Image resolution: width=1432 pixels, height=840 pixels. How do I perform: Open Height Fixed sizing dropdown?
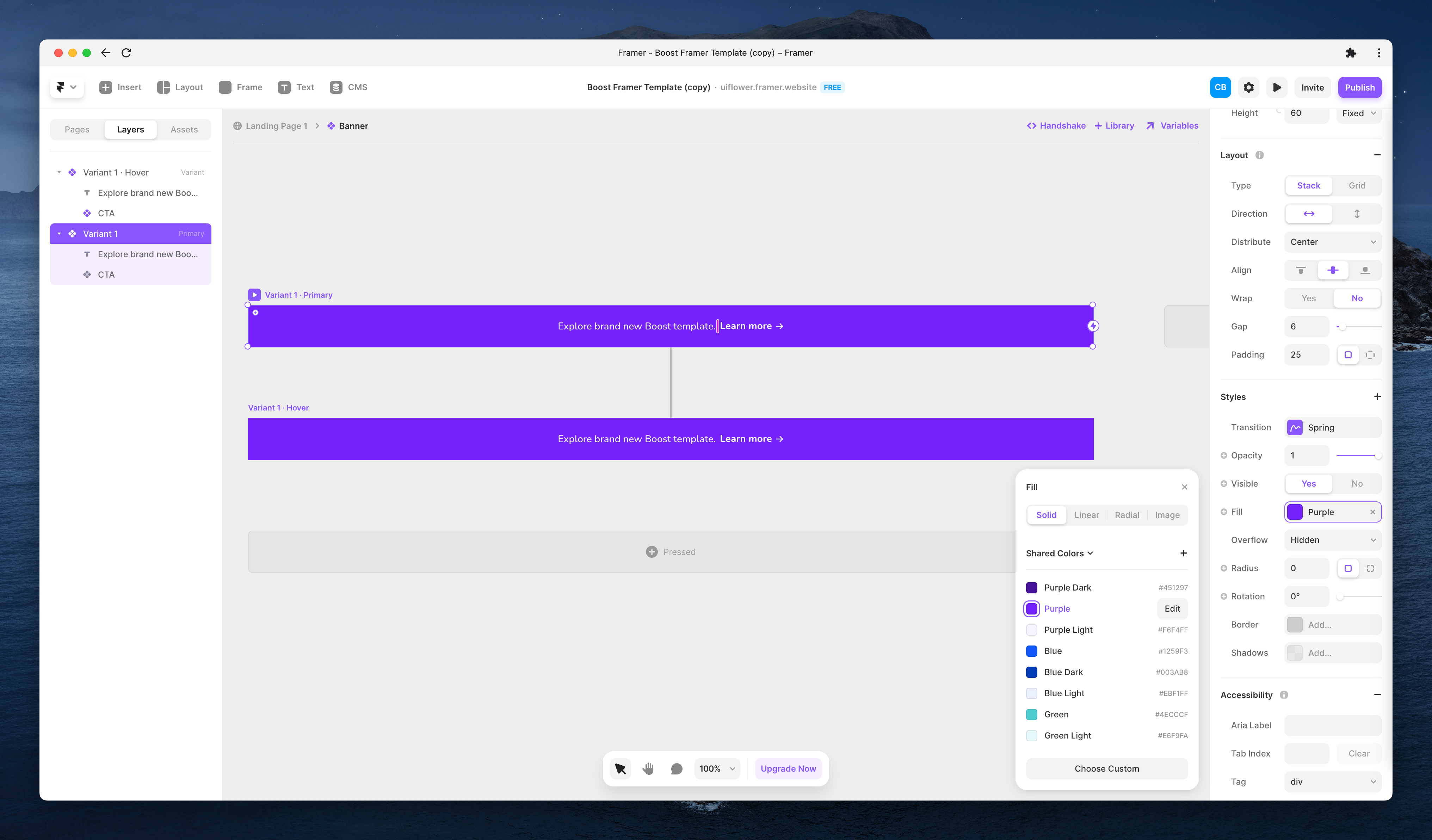tap(1359, 113)
